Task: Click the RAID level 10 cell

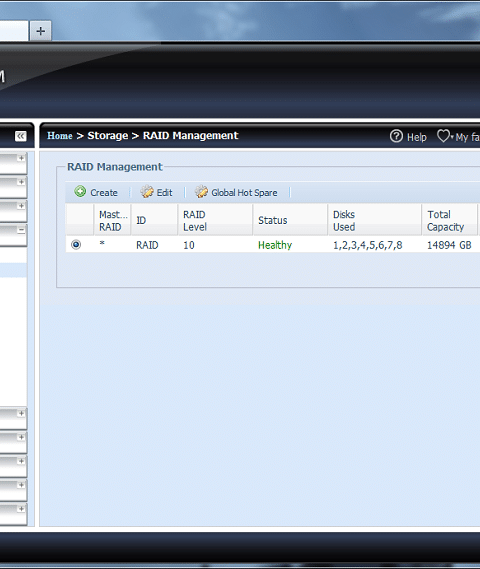Action: point(189,245)
